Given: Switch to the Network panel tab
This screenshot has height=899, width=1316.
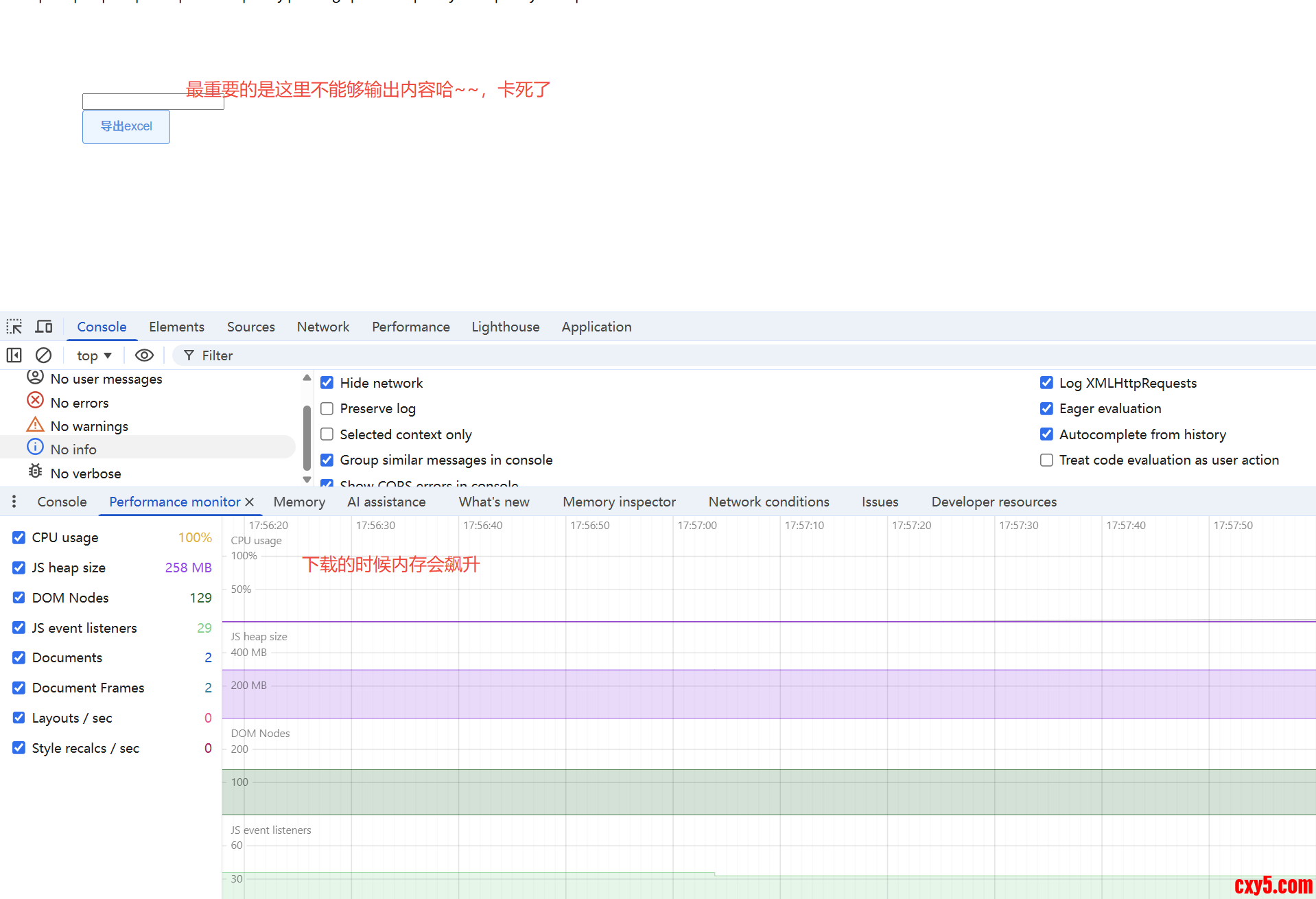Looking at the screenshot, I should coord(322,327).
